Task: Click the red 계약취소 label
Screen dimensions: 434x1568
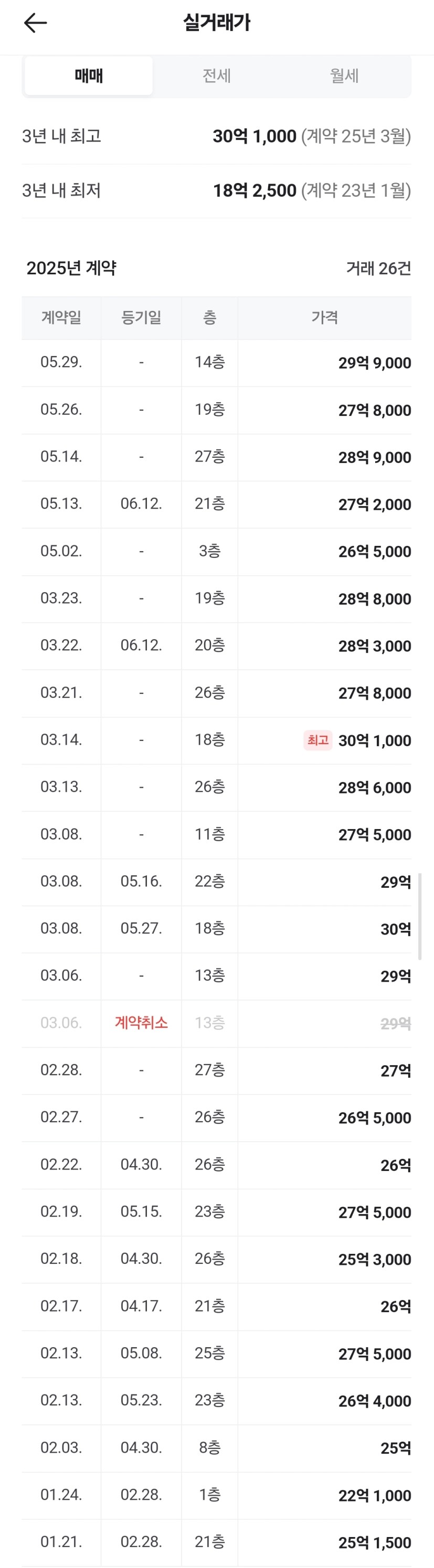Action: tap(141, 1023)
